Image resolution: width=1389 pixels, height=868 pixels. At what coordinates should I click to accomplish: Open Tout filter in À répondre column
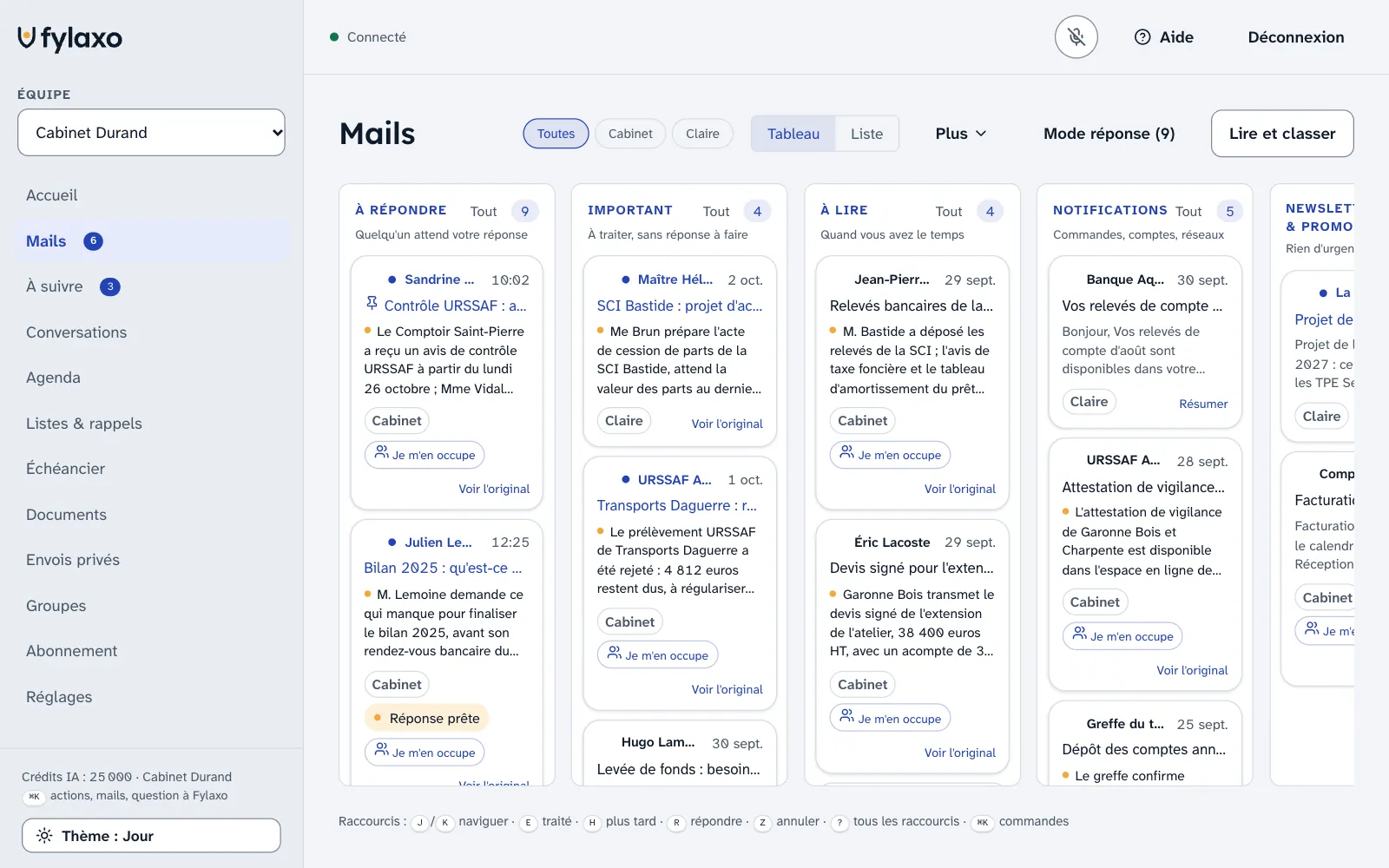click(484, 212)
